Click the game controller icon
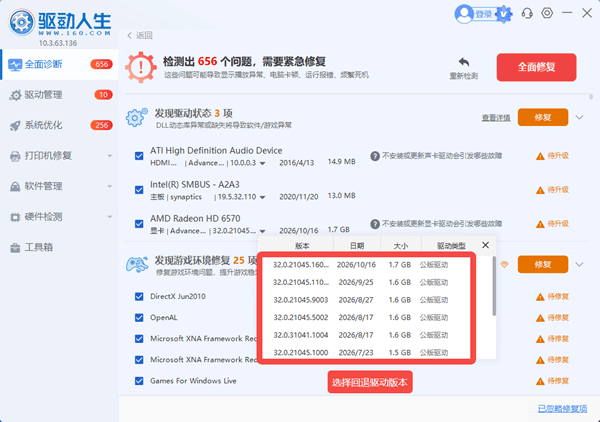This screenshot has width=600, height=422. click(x=137, y=264)
